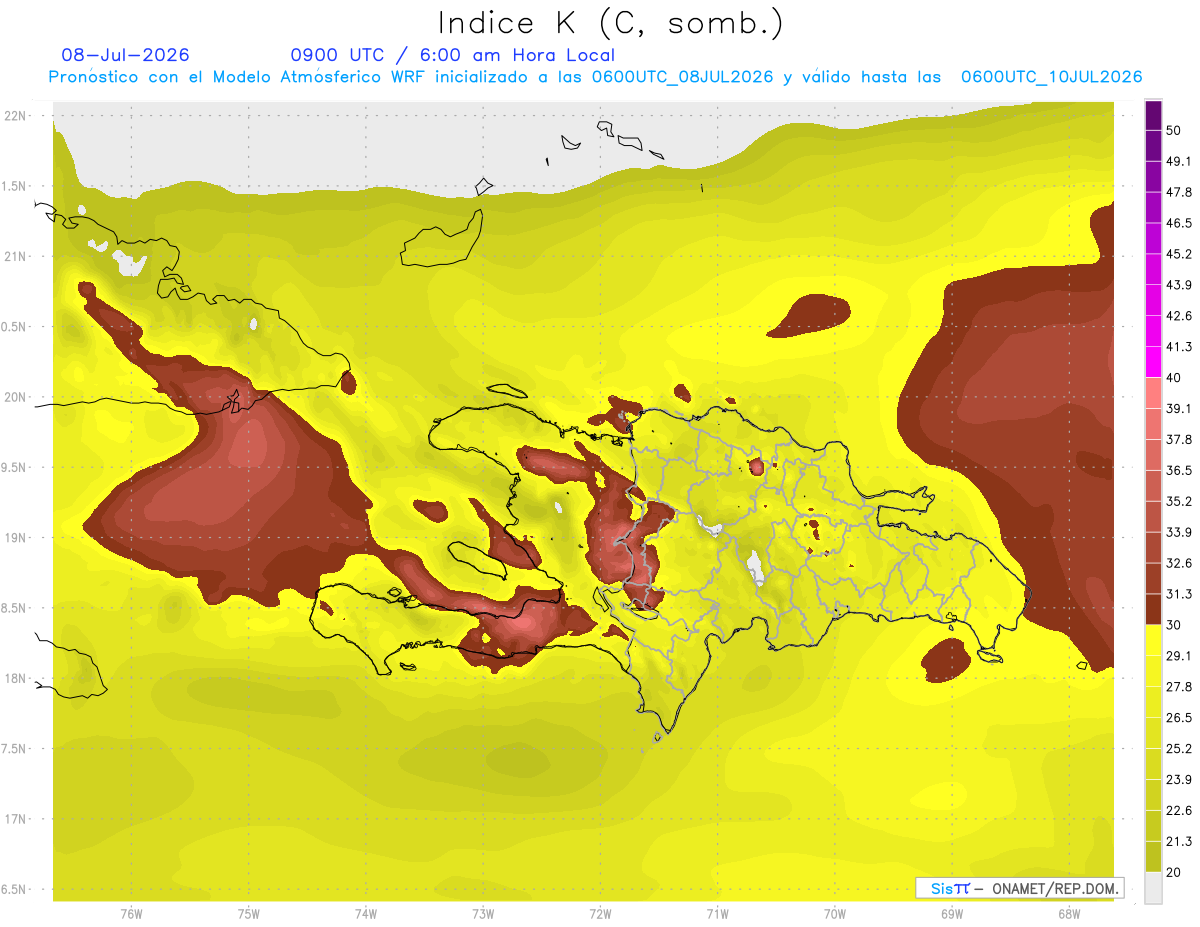Click the valid-until timestamp "0600UTC_10JUL2026"

pos(1051,77)
